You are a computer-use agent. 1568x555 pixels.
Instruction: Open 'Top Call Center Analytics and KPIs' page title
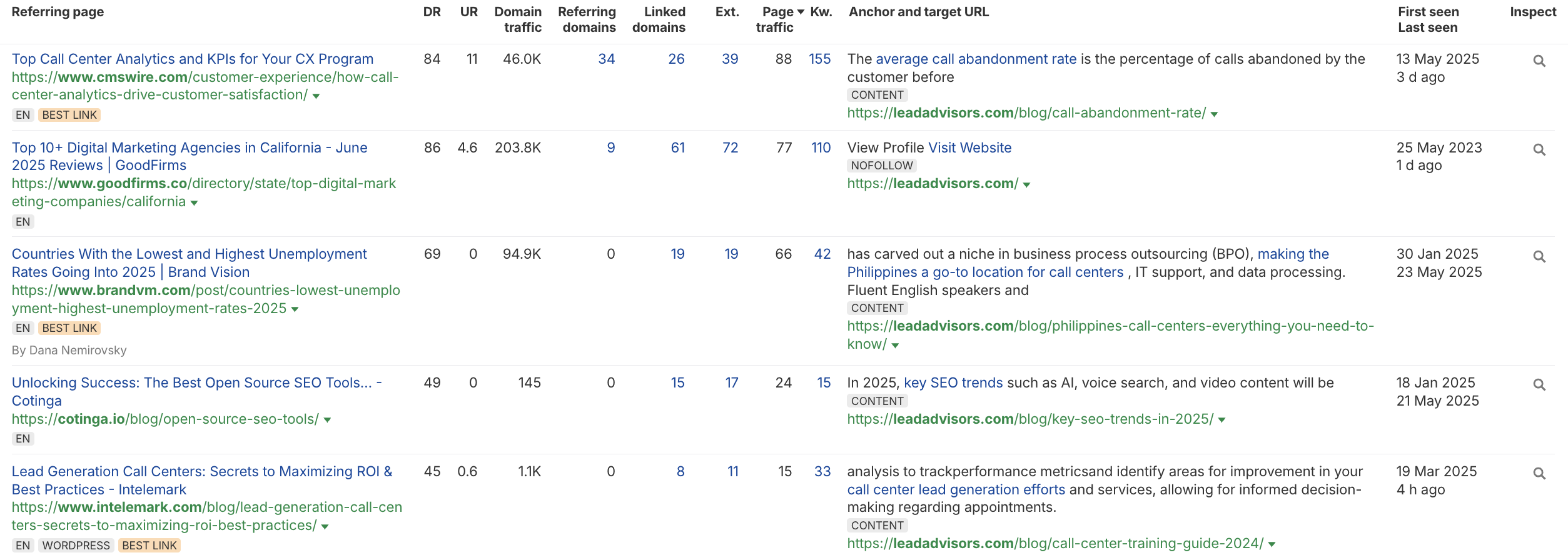click(193, 59)
